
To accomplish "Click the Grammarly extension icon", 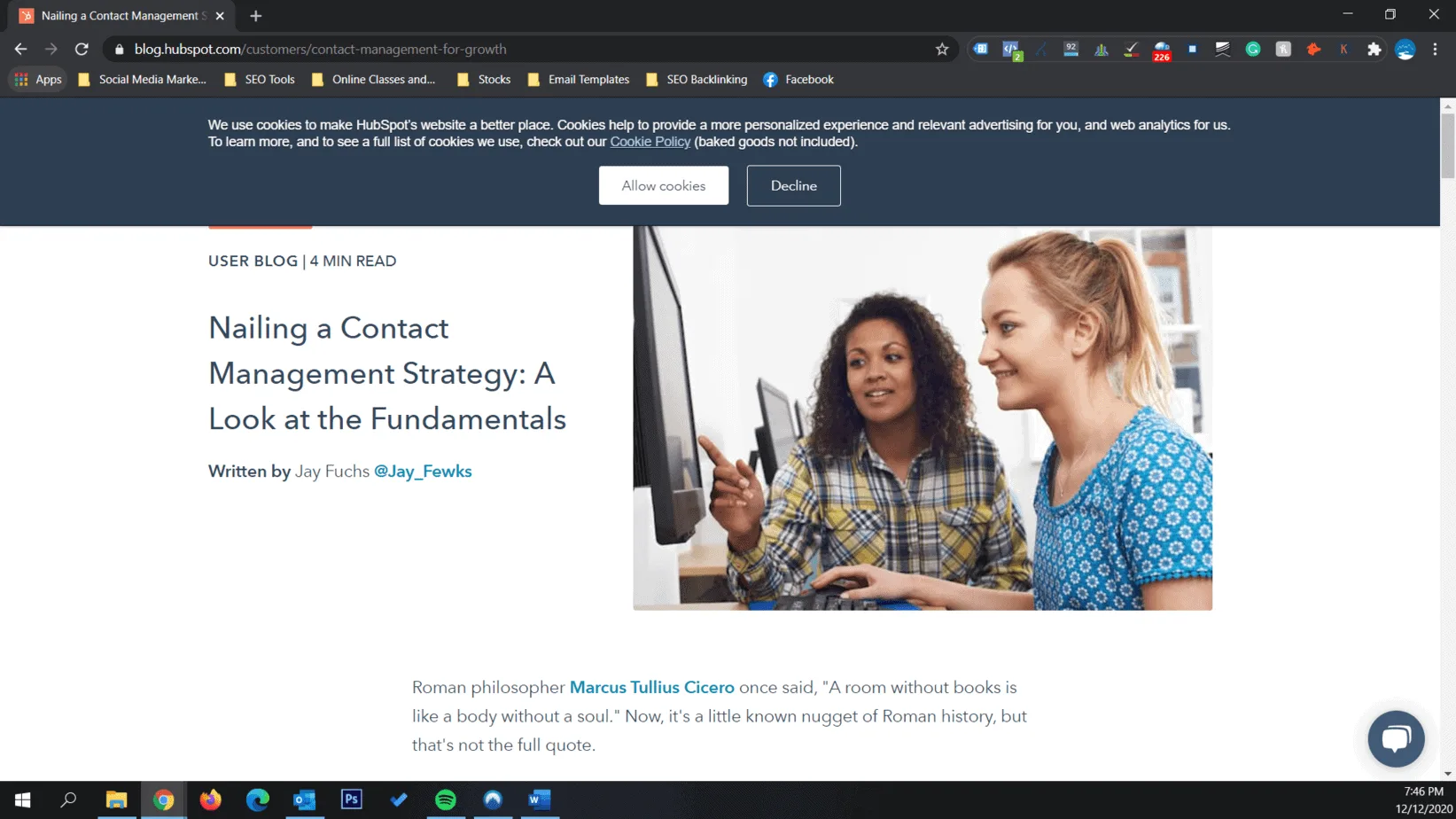I will [x=1253, y=50].
